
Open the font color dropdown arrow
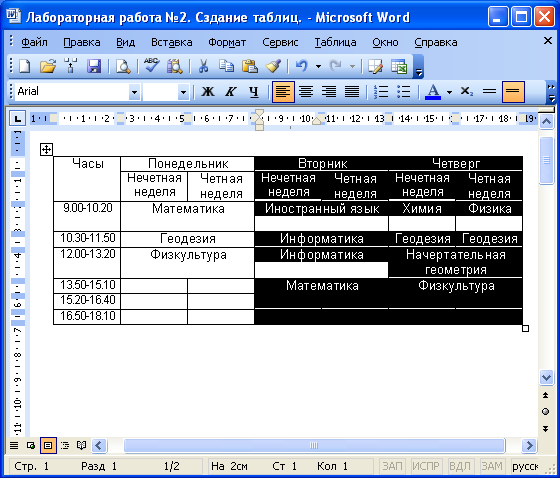tap(450, 92)
